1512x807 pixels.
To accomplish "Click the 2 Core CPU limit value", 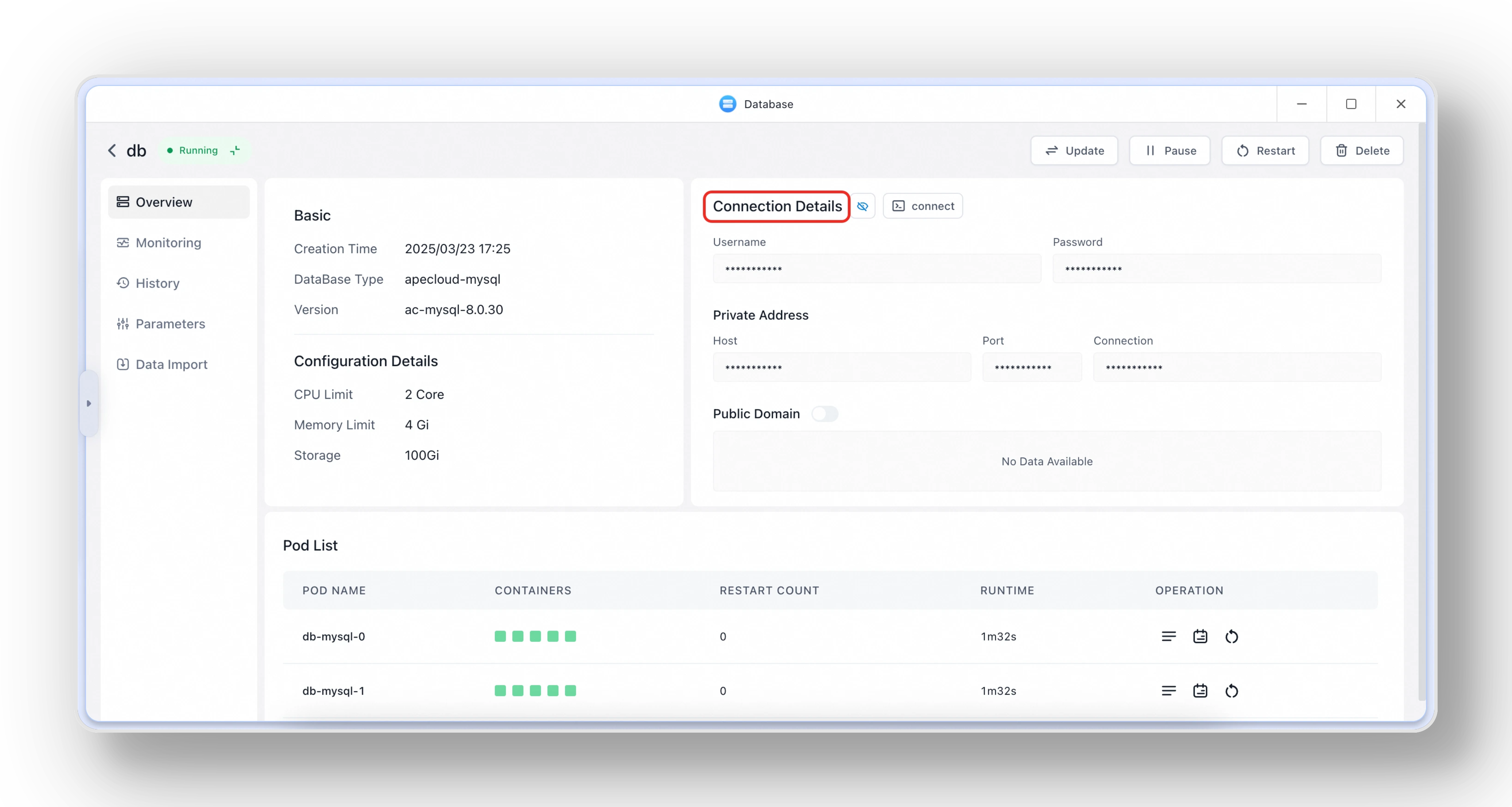I will pyautogui.click(x=424, y=395).
